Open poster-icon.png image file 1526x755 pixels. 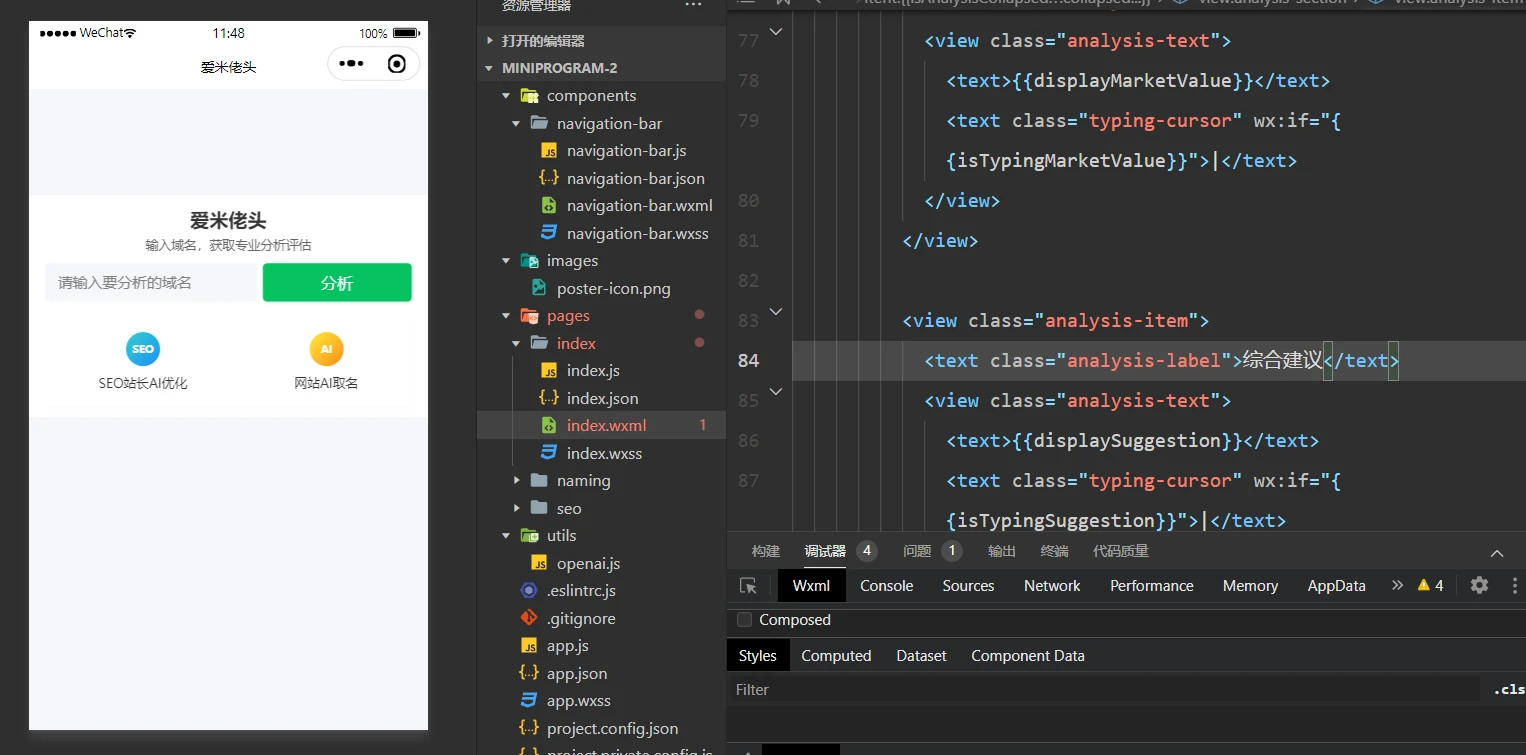coord(613,288)
